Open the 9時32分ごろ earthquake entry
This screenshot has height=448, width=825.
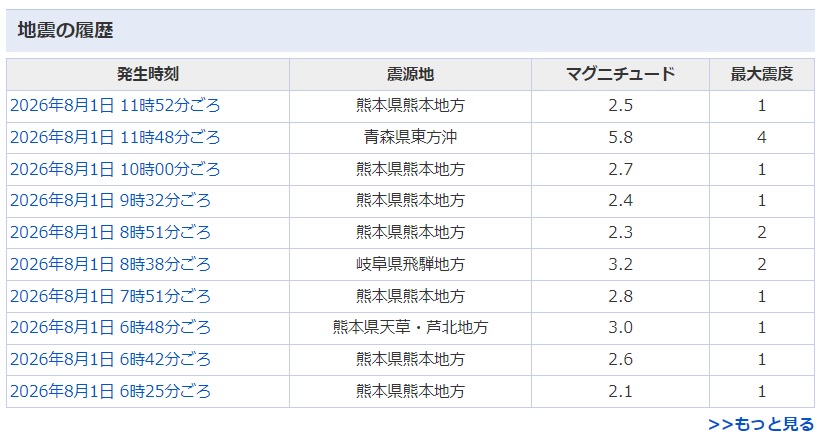click(x=110, y=201)
